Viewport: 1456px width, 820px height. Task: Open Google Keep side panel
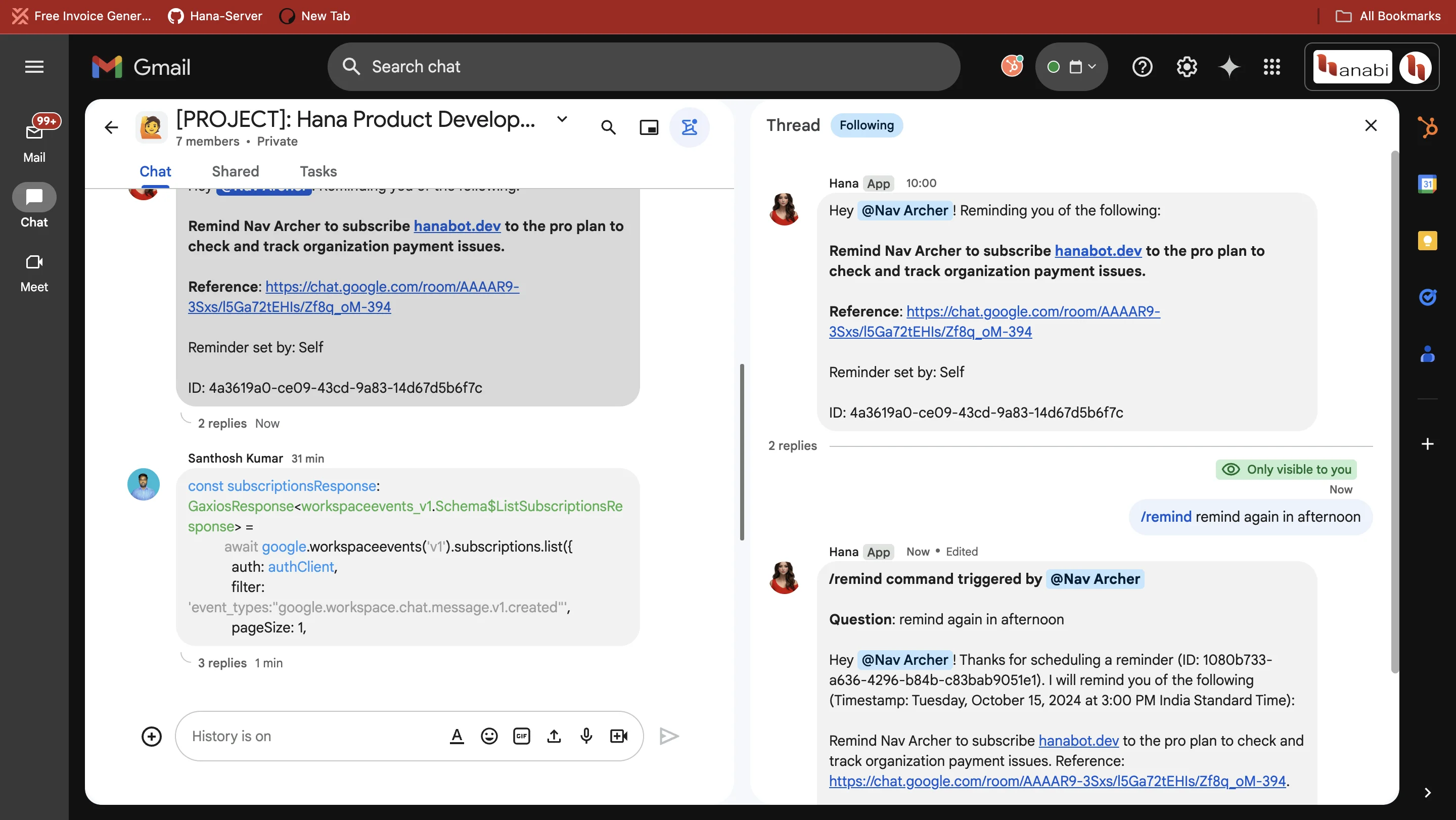pos(1427,241)
